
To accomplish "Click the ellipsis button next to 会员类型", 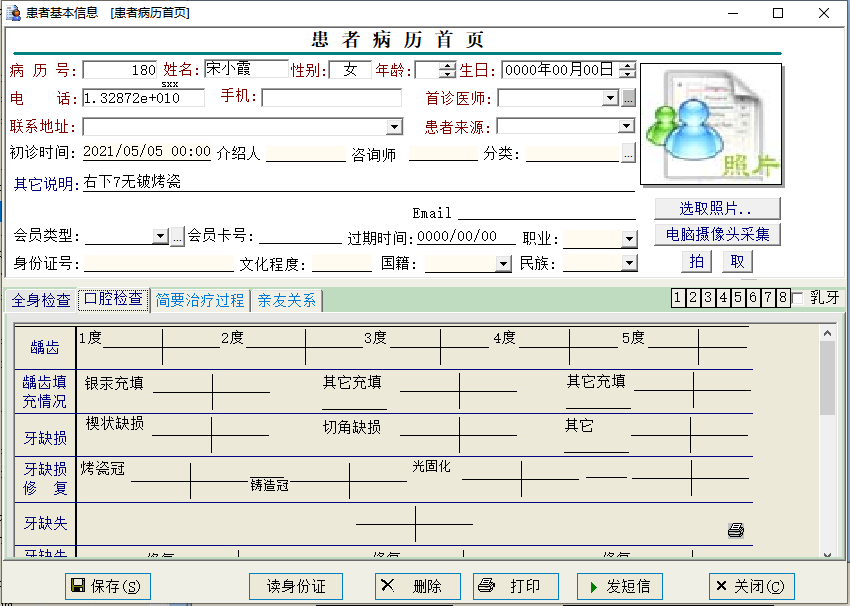I will (x=177, y=236).
